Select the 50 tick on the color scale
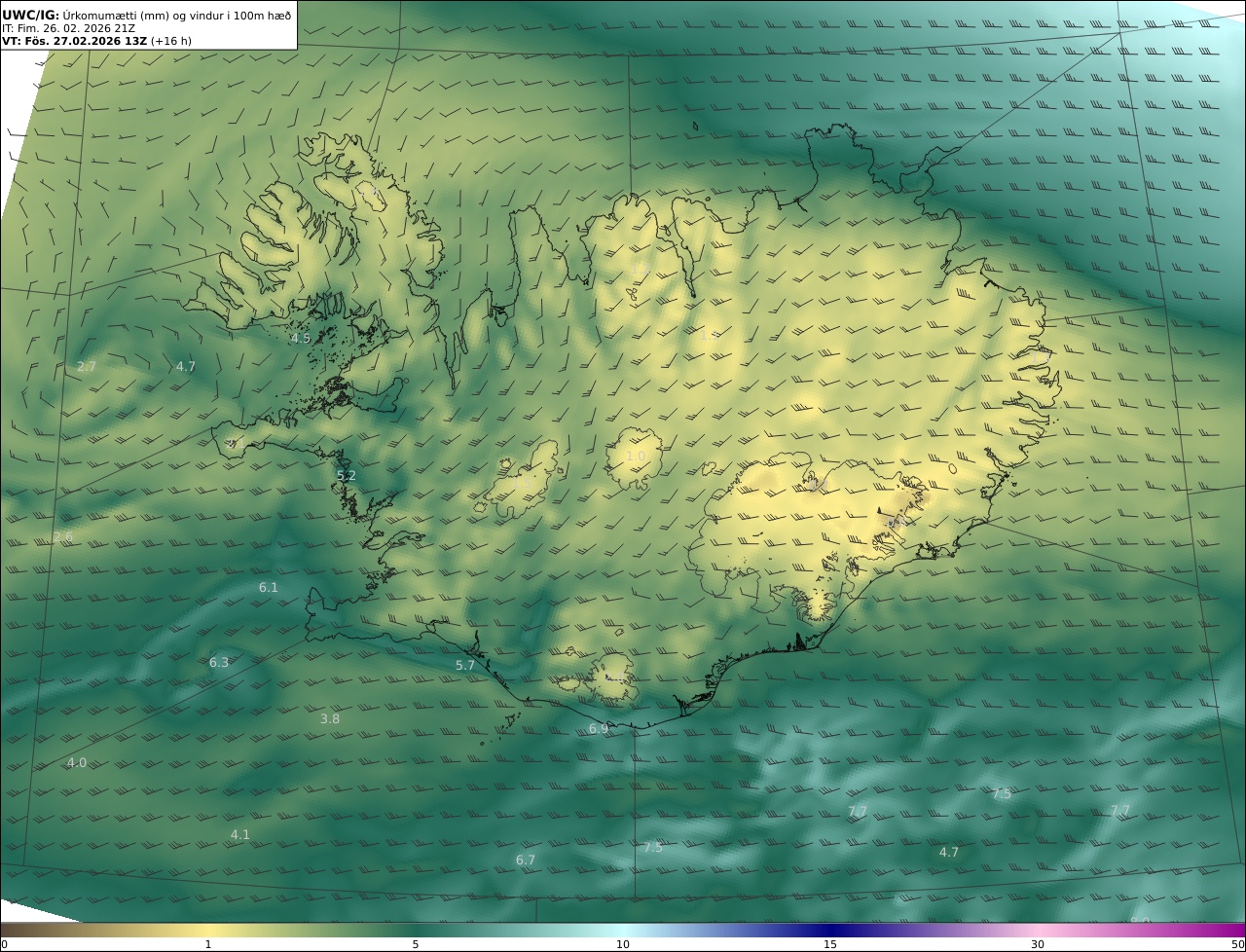The image size is (1246, 952). point(1238,944)
